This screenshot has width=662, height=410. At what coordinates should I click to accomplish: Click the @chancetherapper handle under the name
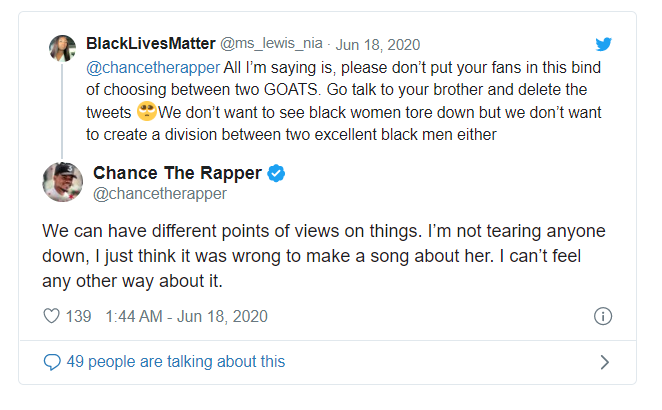click(x=160, y=193)
